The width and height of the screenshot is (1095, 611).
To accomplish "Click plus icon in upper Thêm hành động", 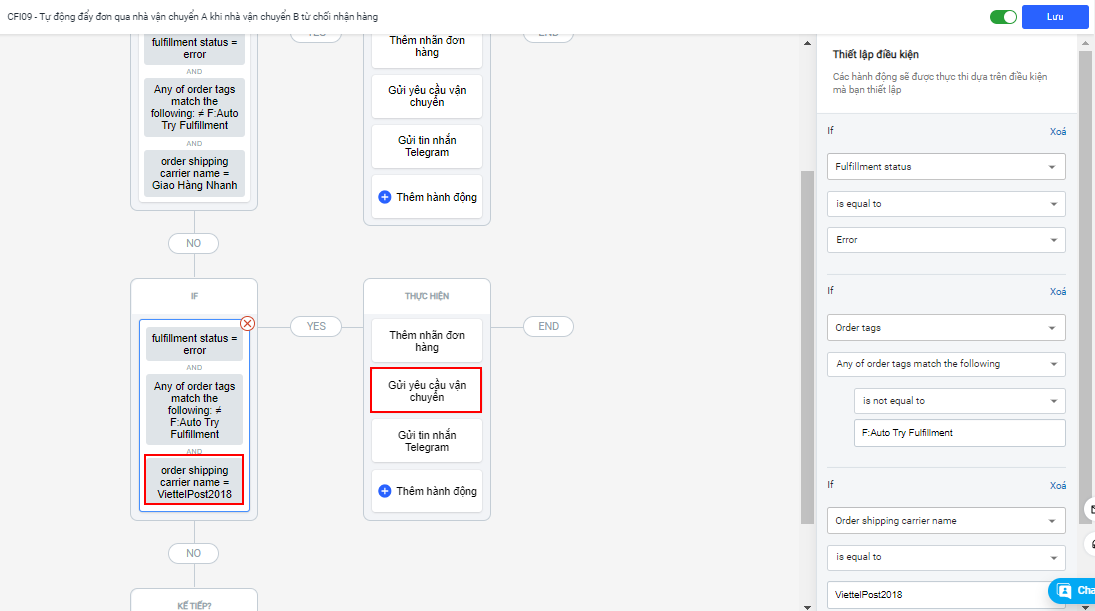I will coord(385,197).
